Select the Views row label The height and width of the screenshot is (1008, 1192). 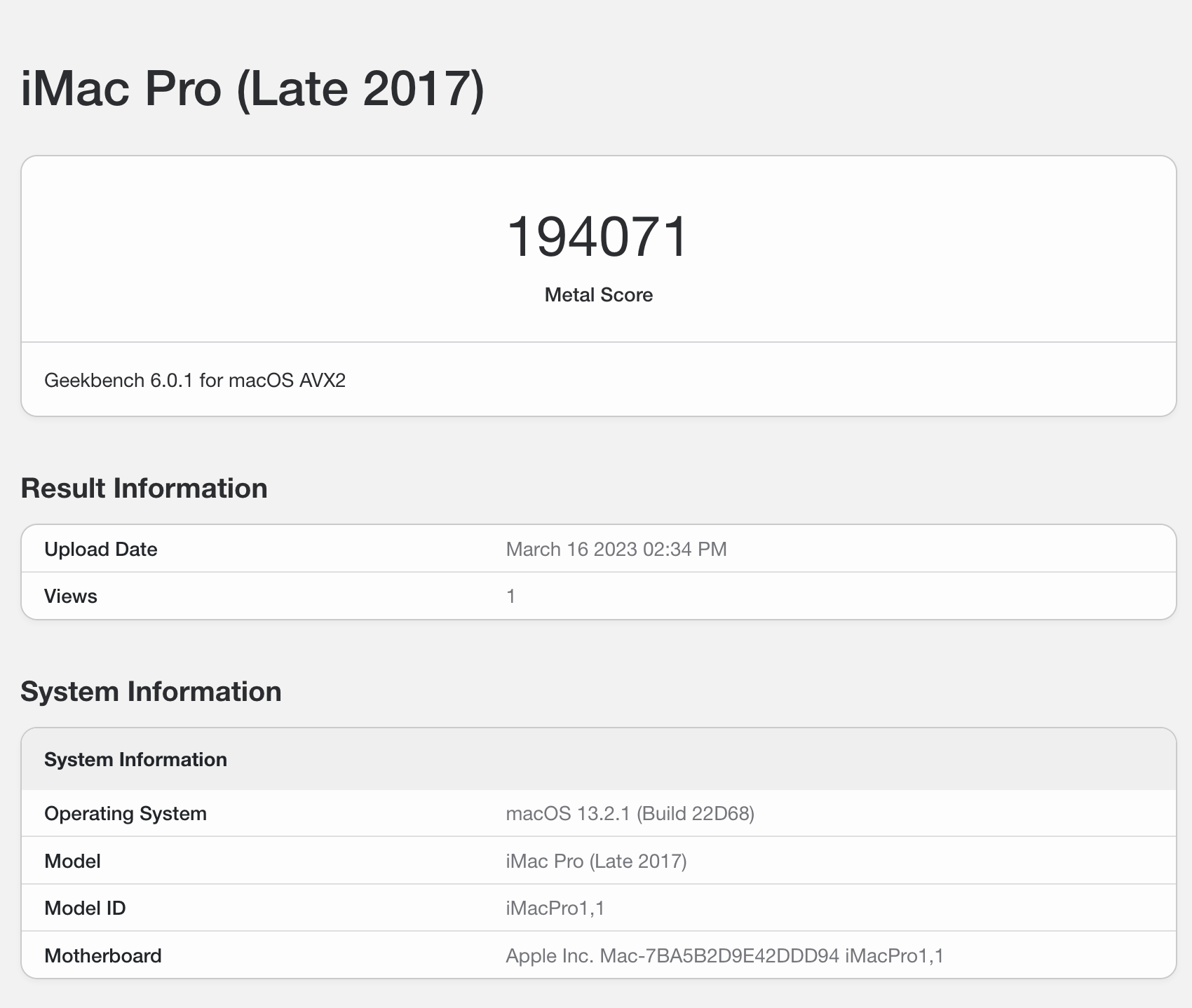tap(70, 597)
